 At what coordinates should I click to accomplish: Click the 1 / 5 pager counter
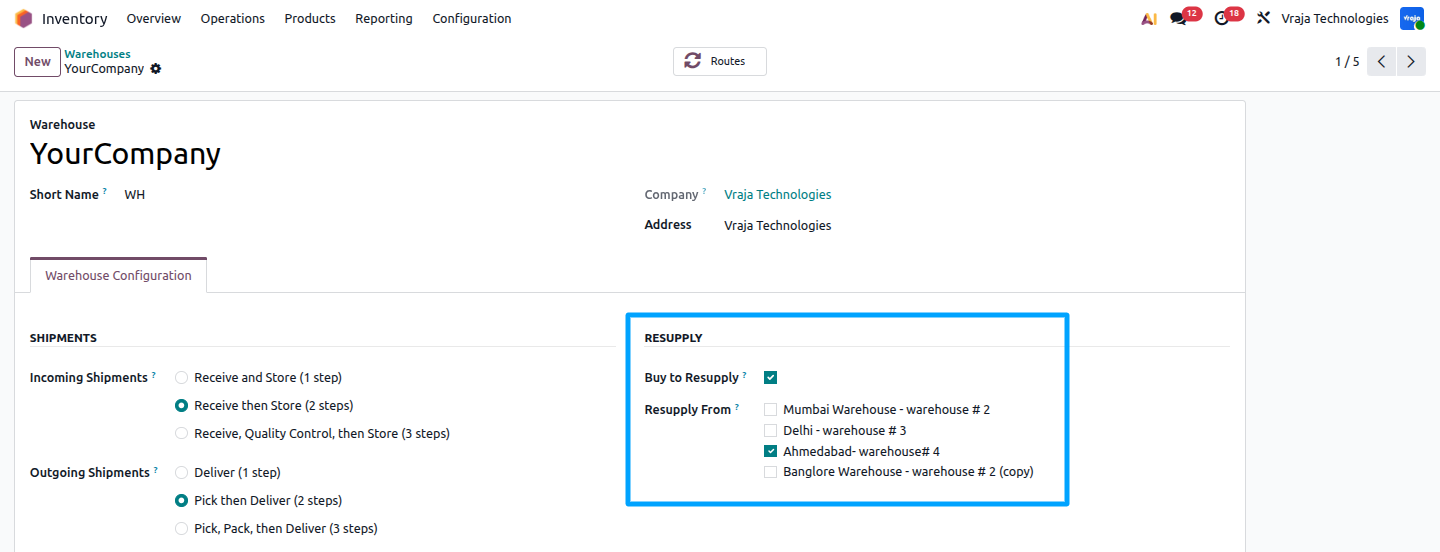tap(1347, 62)
